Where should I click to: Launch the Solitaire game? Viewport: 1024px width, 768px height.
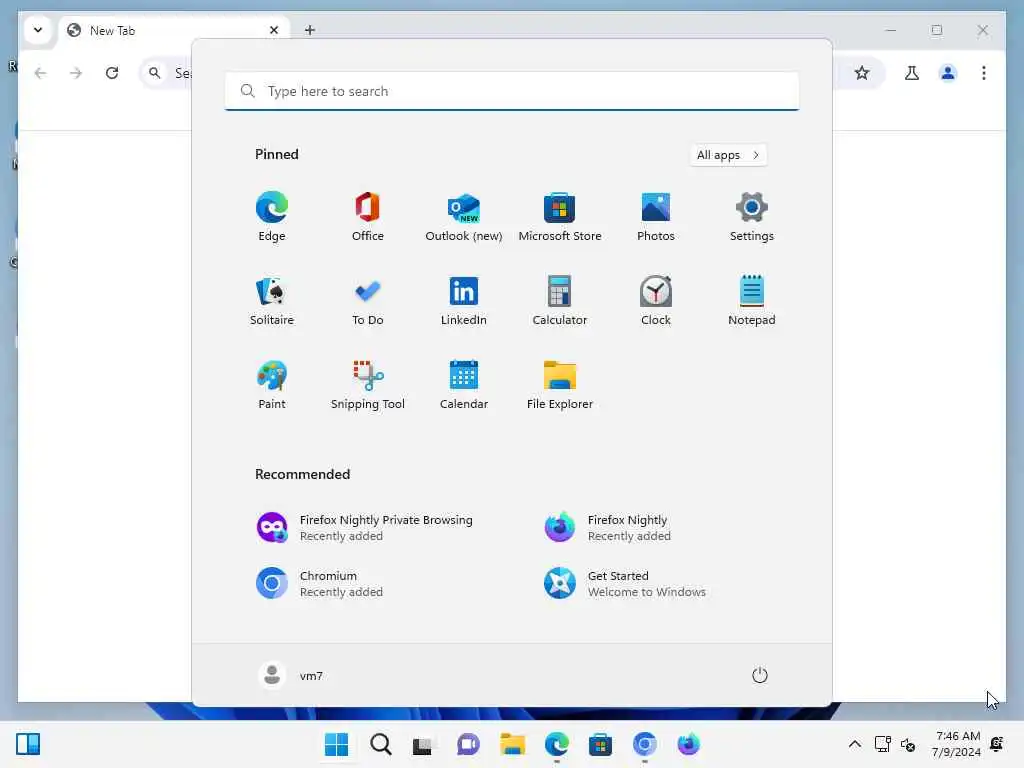272,301
